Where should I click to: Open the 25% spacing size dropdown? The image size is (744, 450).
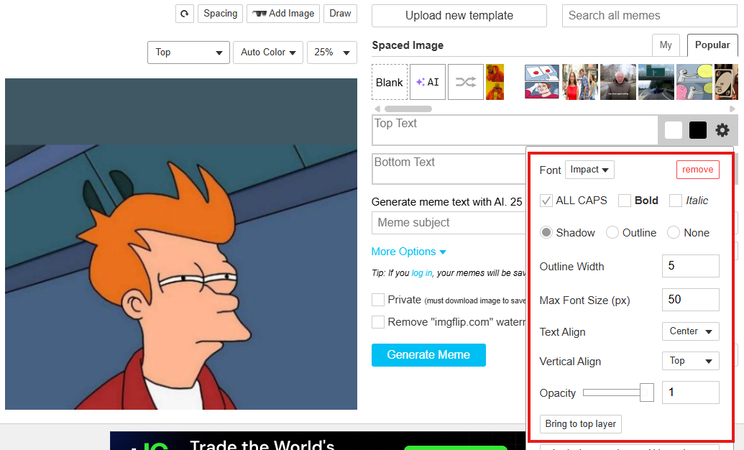tap(332, 52)
